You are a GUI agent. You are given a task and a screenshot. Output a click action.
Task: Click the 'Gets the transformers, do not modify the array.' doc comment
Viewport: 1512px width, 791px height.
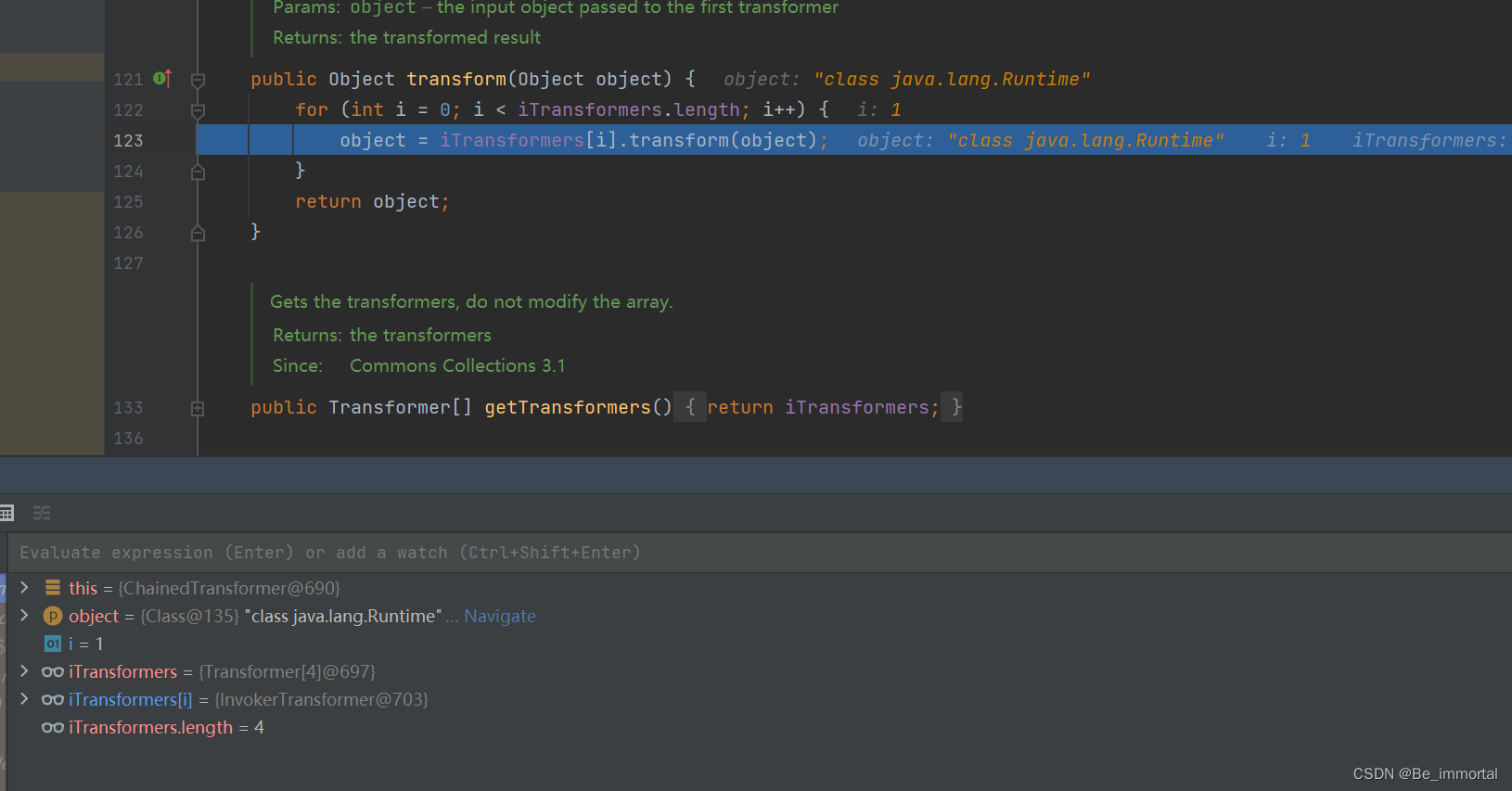(471, 302)
